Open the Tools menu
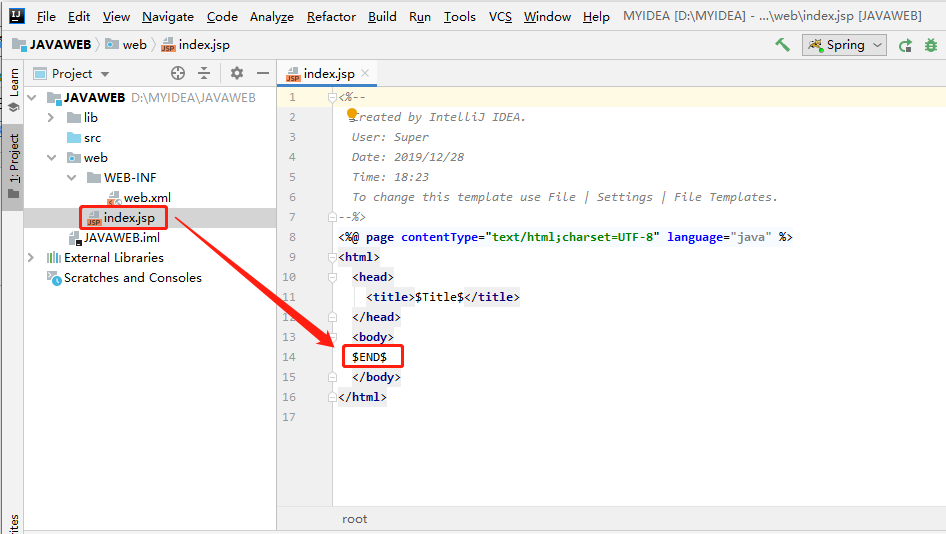 point(460,17)
